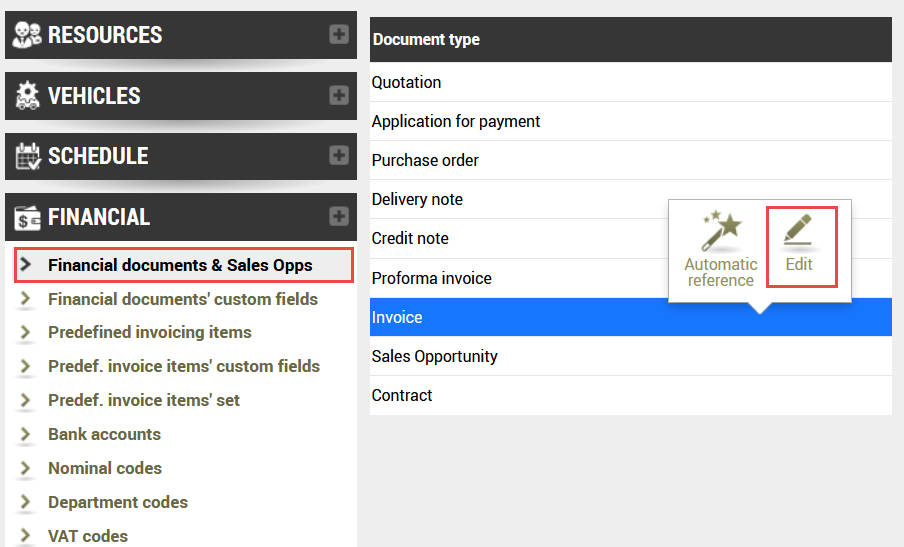Open Department codes settings
Viewport: 904px width, 547px height.
pos(118,502)
